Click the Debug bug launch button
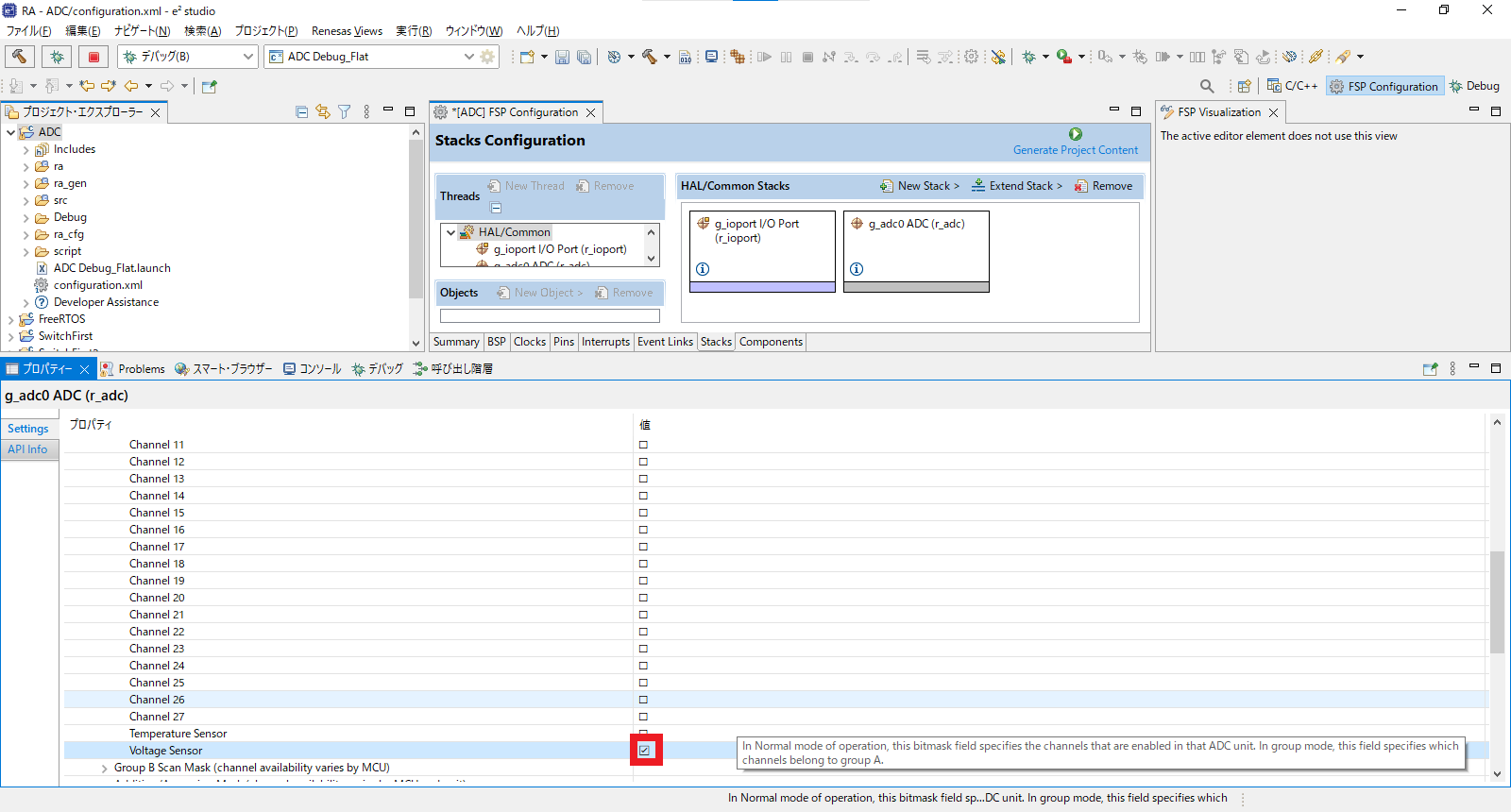 click(57, 57)
